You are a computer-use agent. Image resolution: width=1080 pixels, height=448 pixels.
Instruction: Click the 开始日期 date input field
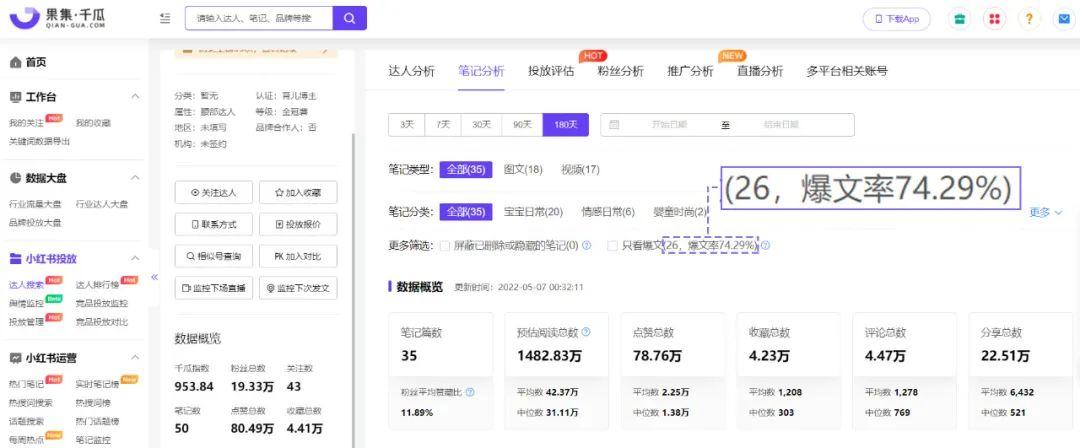[668, 125]
